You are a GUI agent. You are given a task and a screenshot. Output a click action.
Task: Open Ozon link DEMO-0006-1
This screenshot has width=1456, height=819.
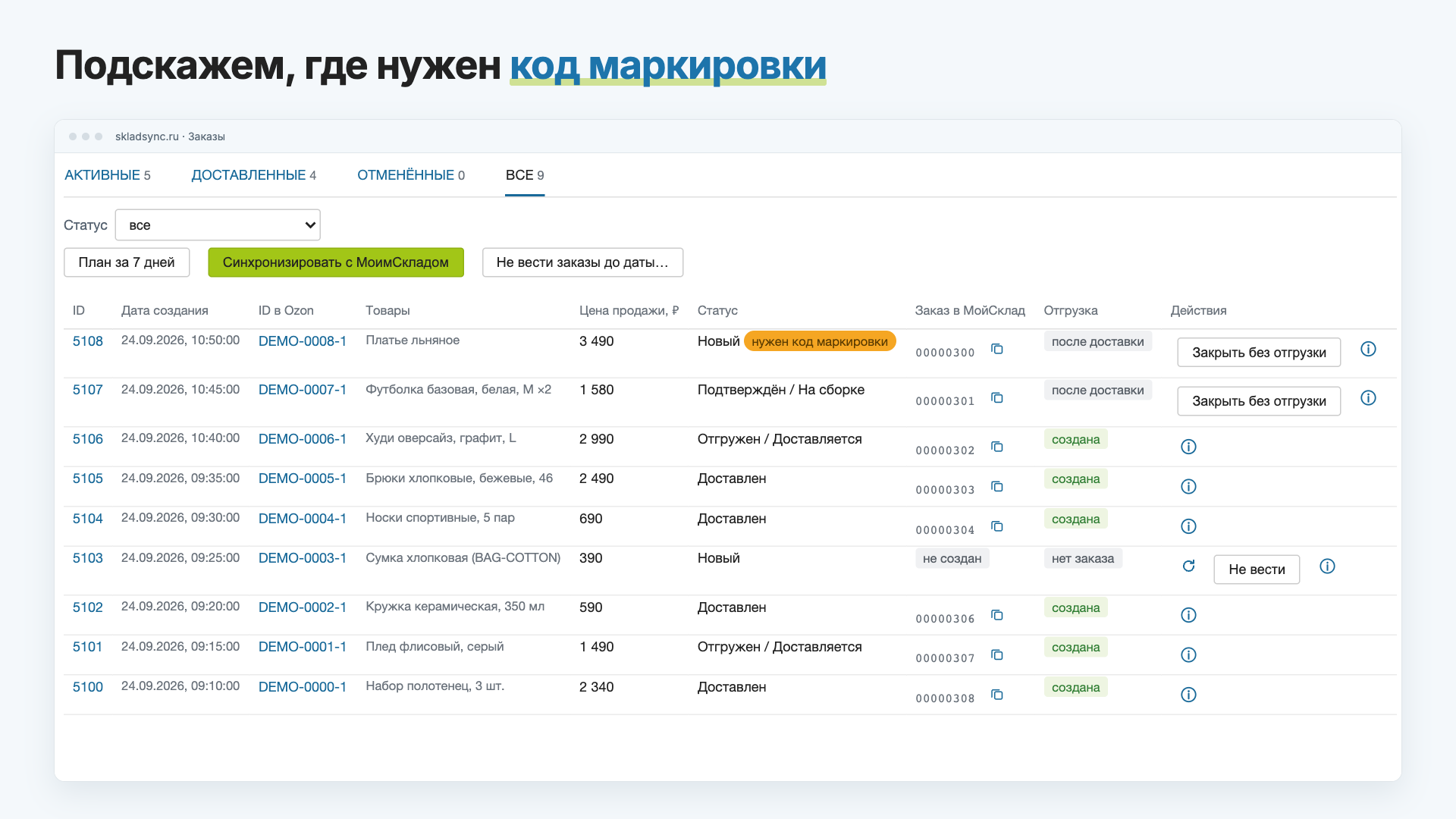coord(303,439)
